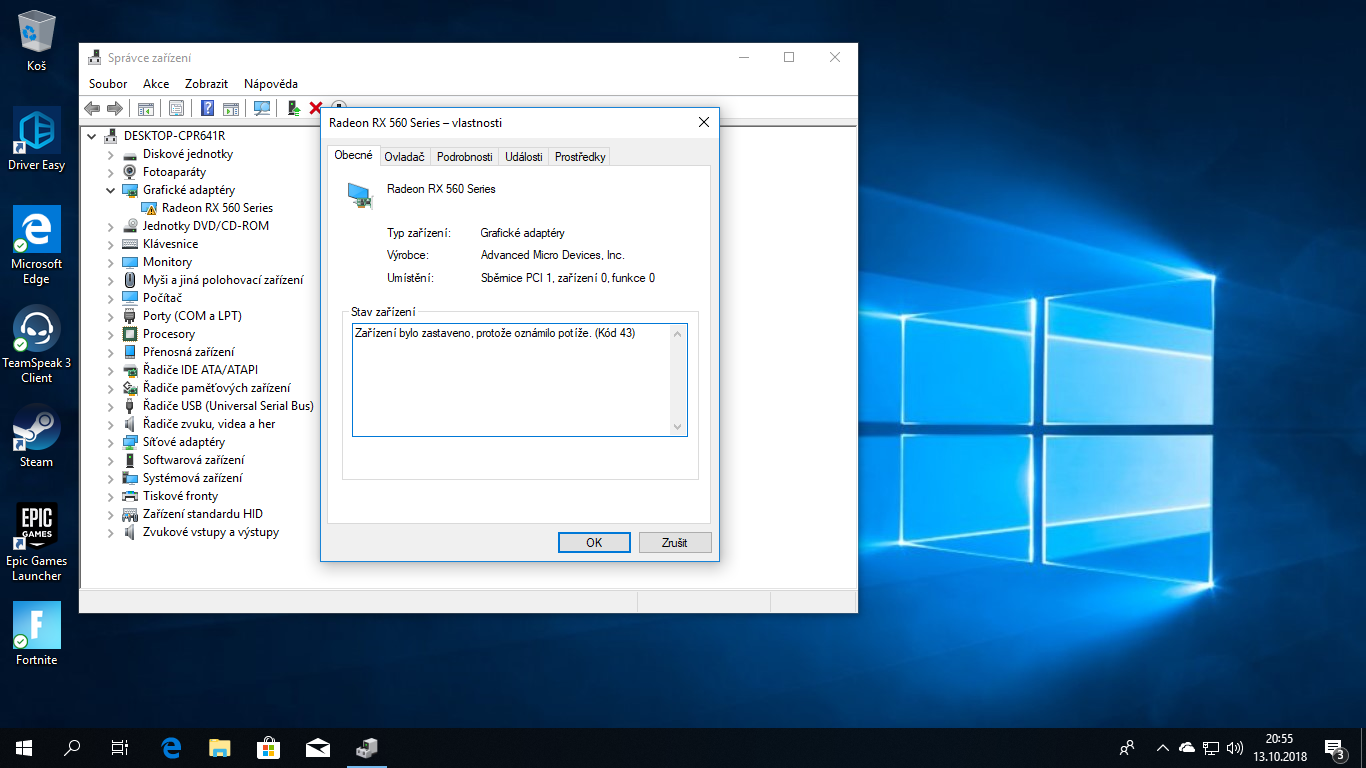The image size is (1366, 768).
Task: Click the red X uninstall device icon
Action: pos(316,108)
